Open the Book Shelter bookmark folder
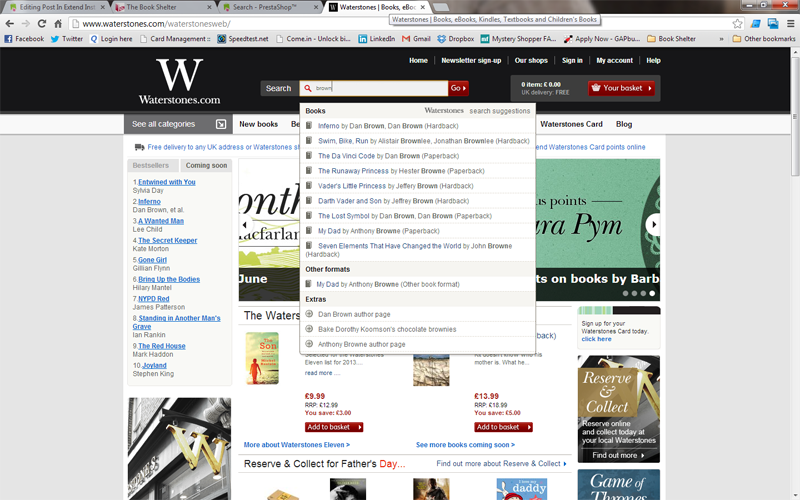 click(x=671, y=39)
